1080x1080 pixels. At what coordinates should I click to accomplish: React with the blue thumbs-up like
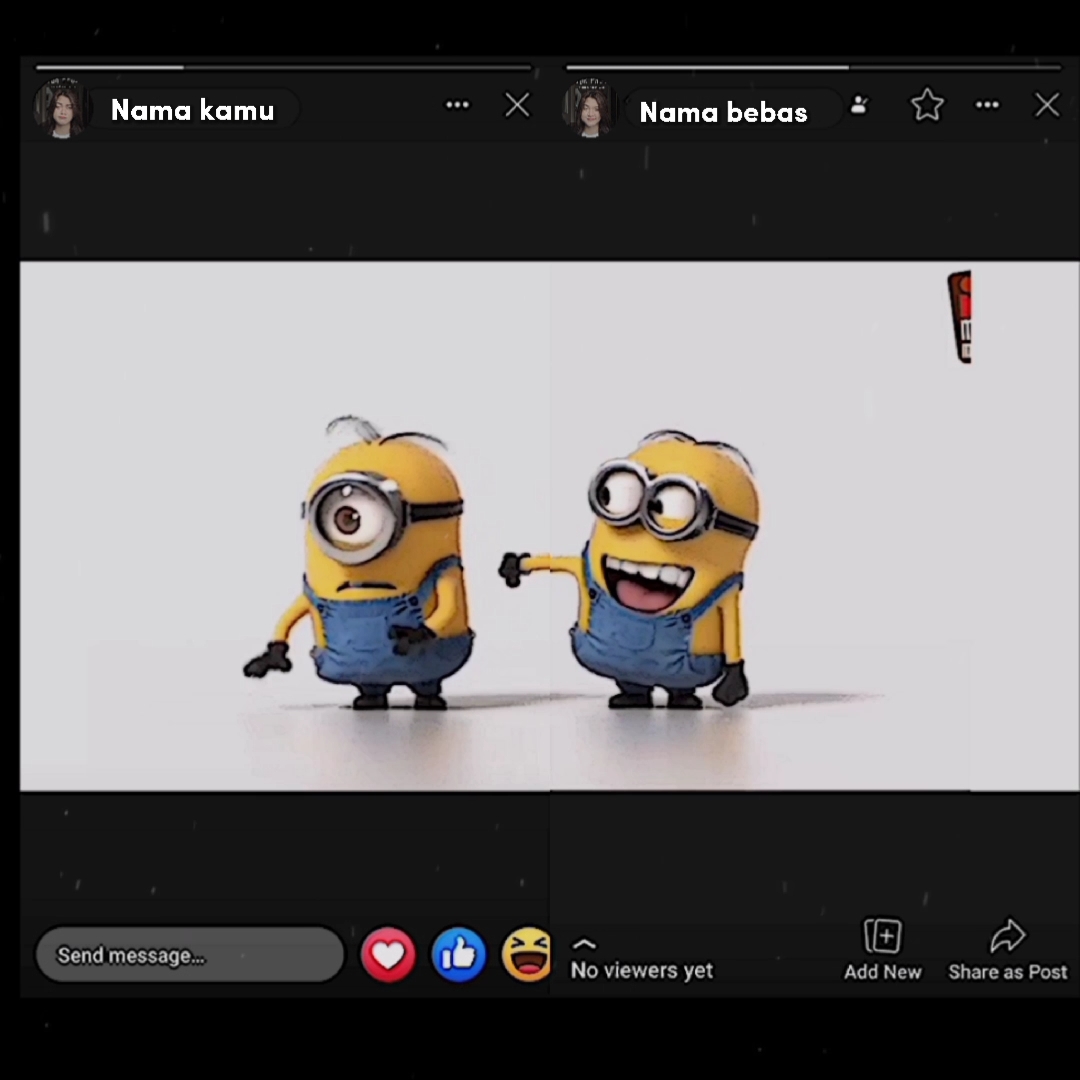pos(459,955)
